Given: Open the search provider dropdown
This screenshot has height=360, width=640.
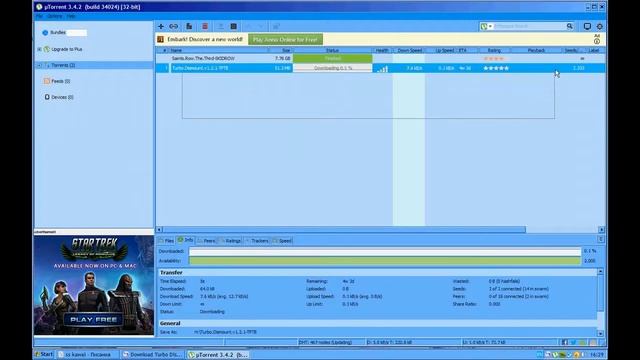Looking at the screenshot, I should [486, 26].
